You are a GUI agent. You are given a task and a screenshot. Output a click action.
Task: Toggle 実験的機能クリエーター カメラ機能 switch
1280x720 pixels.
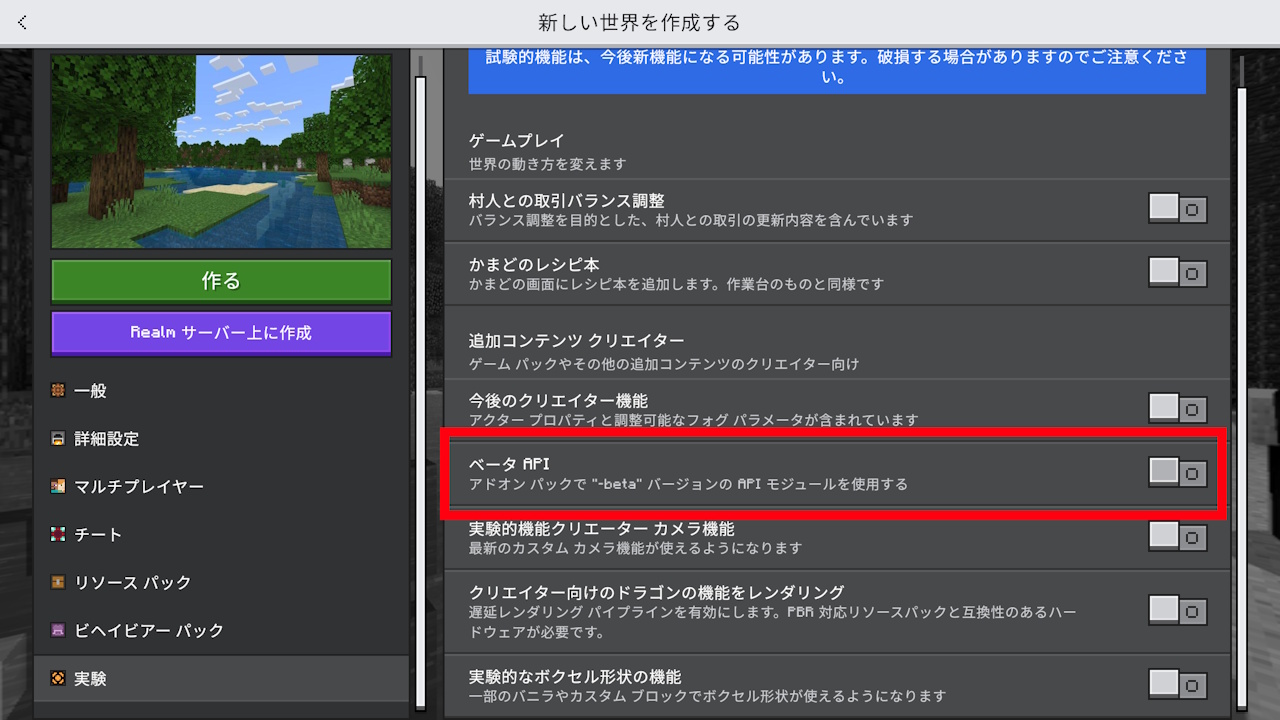pyautogui.click(x=1177, y=537)
